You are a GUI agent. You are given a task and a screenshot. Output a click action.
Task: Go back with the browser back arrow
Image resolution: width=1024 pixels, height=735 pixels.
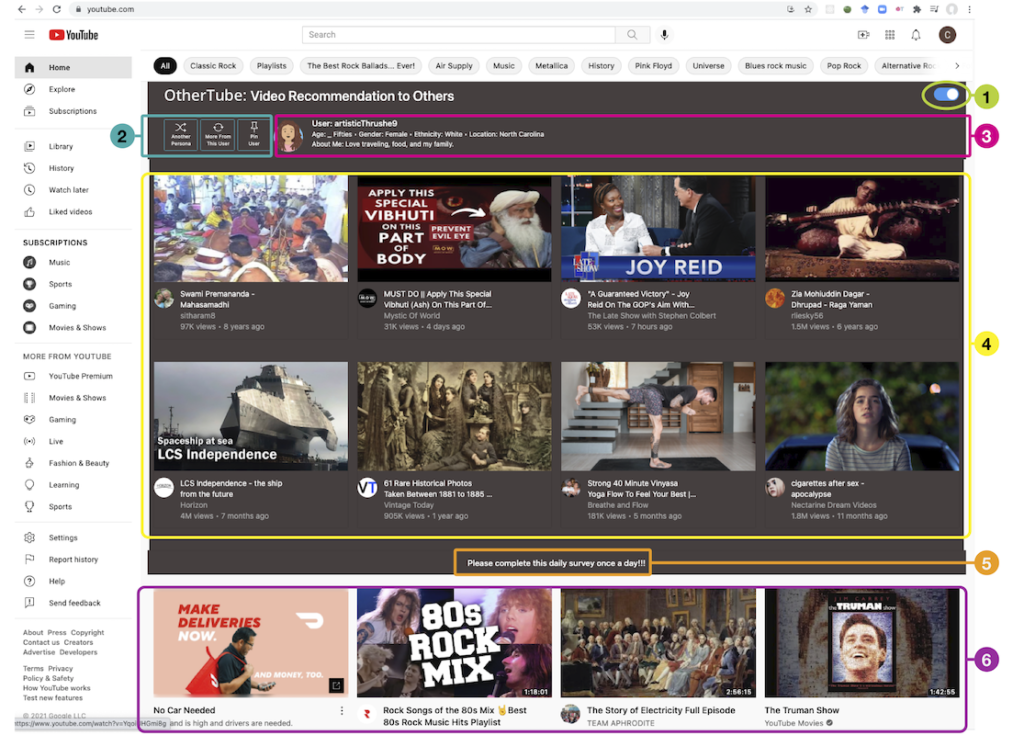pos(22,9)
